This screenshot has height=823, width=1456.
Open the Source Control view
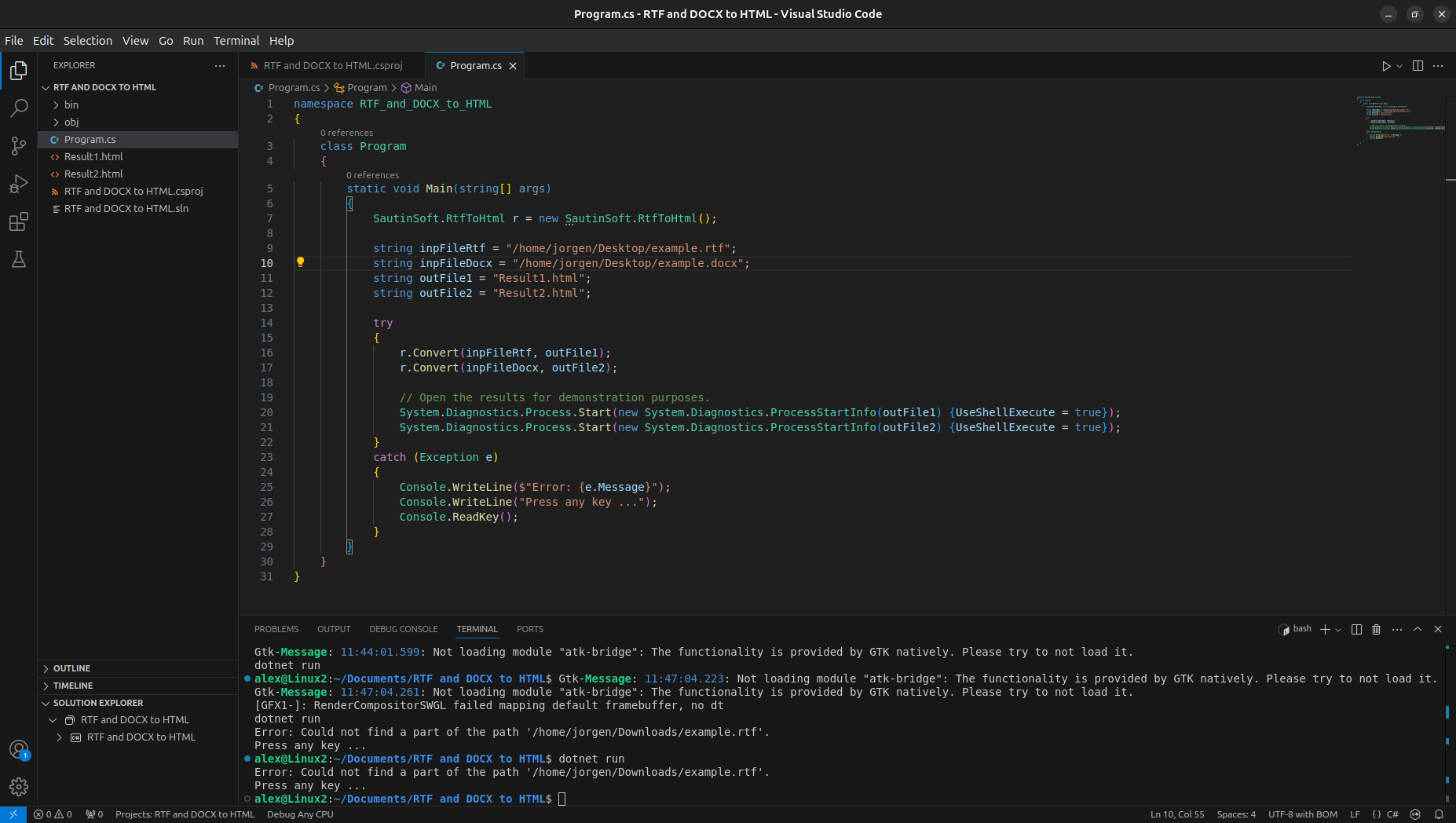click(19, 146)
